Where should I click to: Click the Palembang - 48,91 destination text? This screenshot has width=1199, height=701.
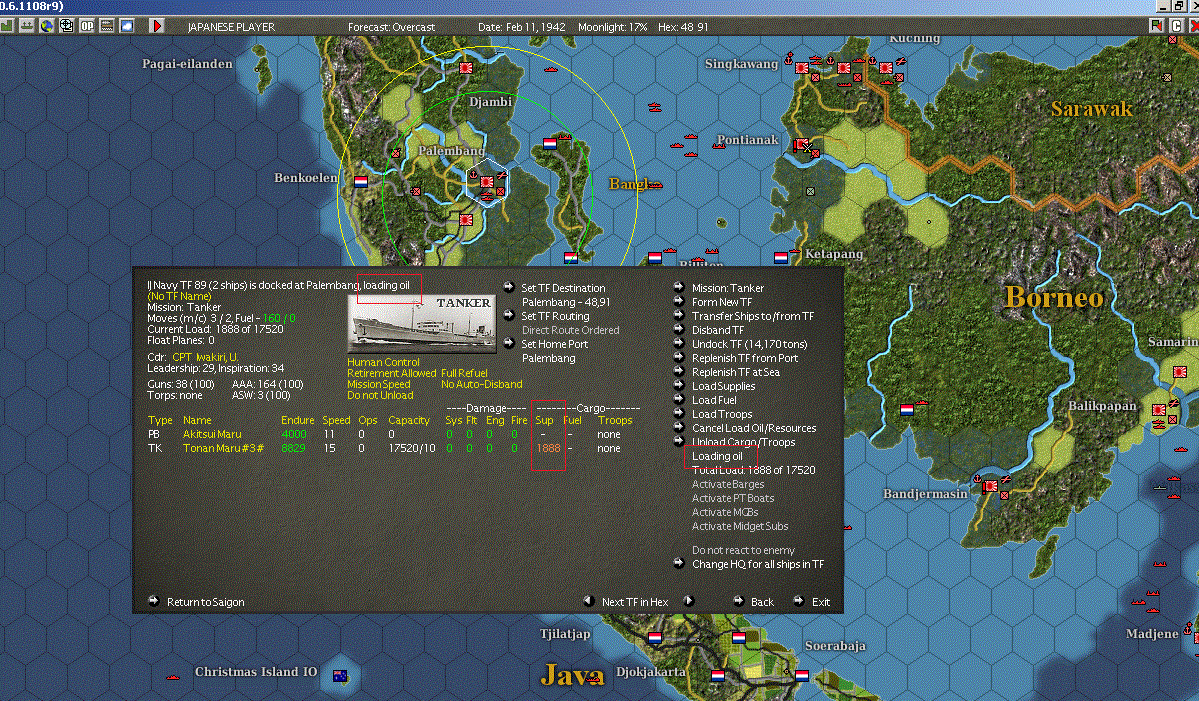(566, 302)
